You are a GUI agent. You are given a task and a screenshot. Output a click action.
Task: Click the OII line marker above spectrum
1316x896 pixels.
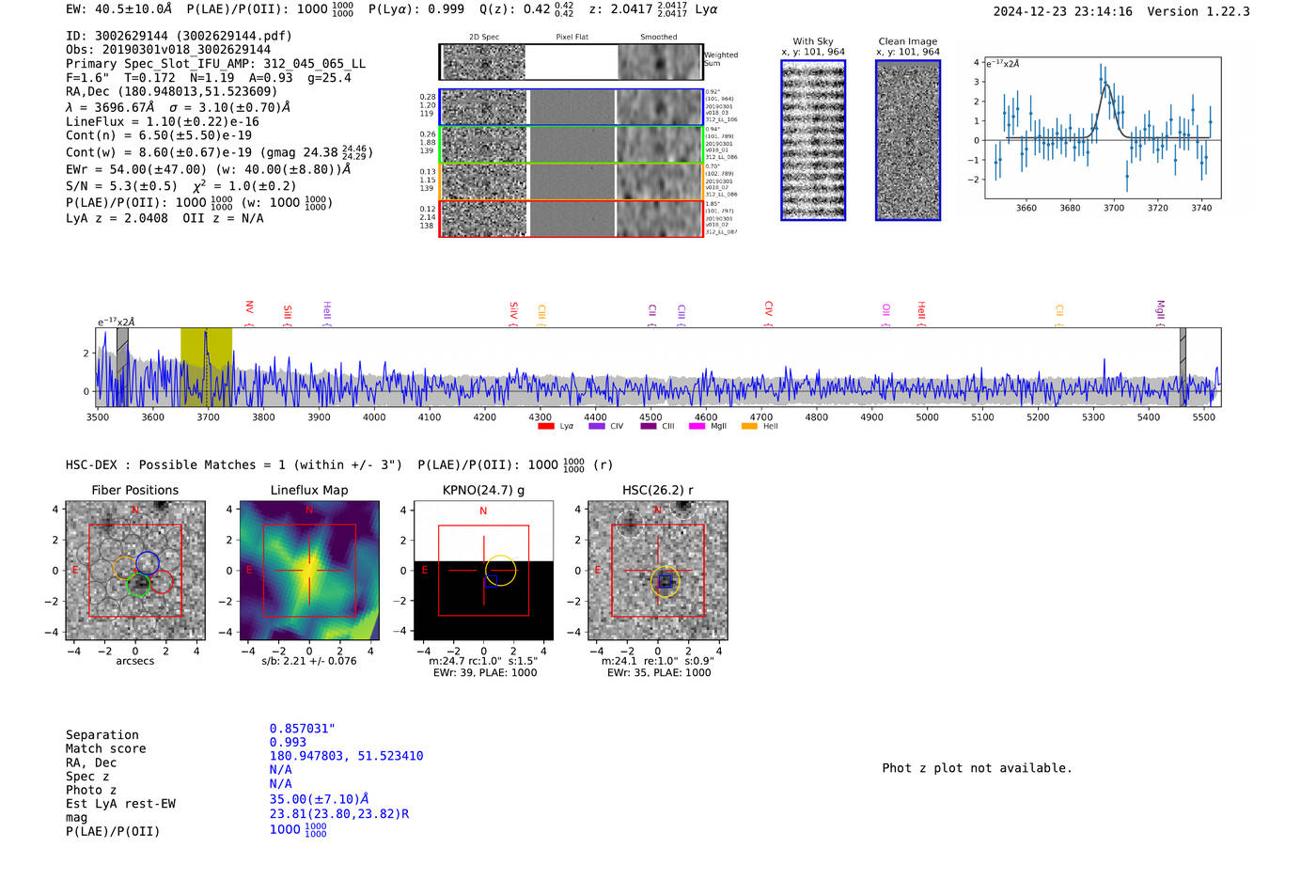tap(885, 312)
